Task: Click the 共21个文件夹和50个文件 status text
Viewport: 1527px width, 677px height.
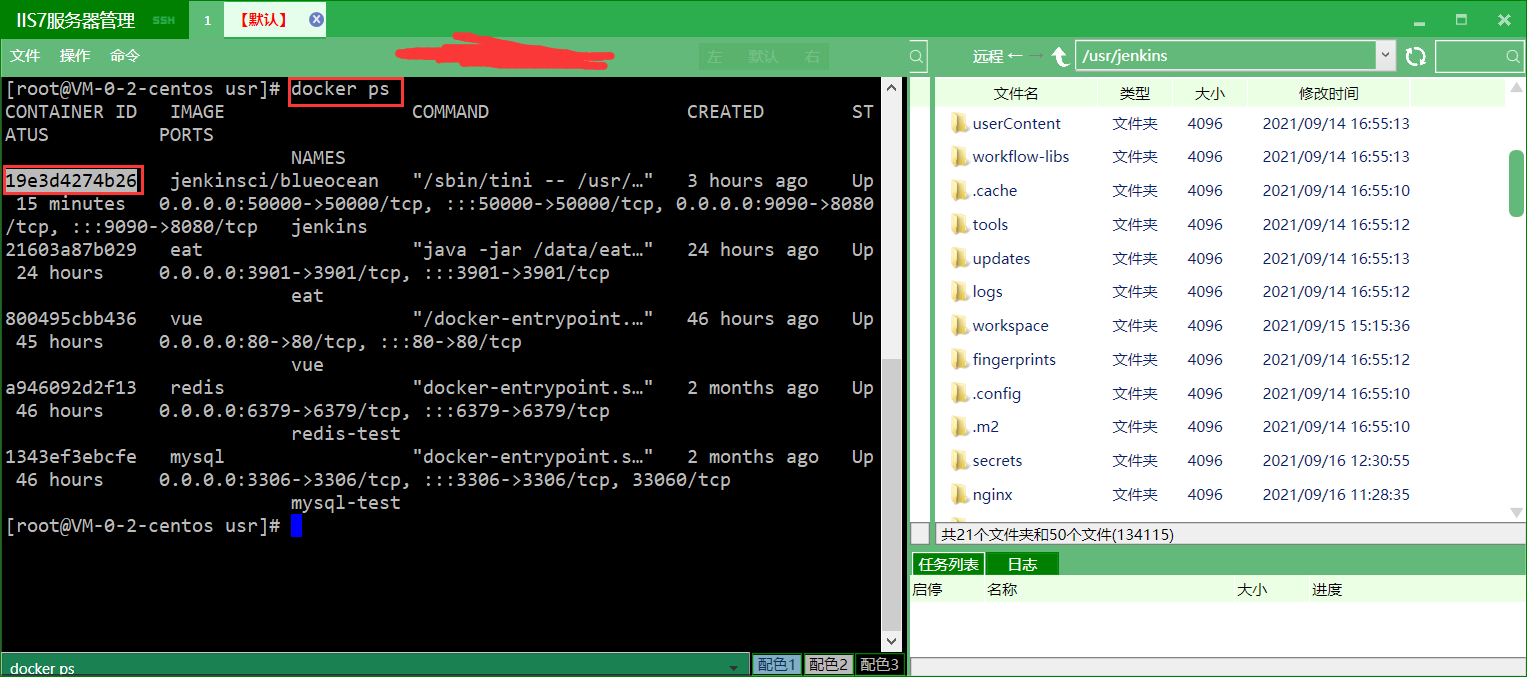Action: 1057,535
